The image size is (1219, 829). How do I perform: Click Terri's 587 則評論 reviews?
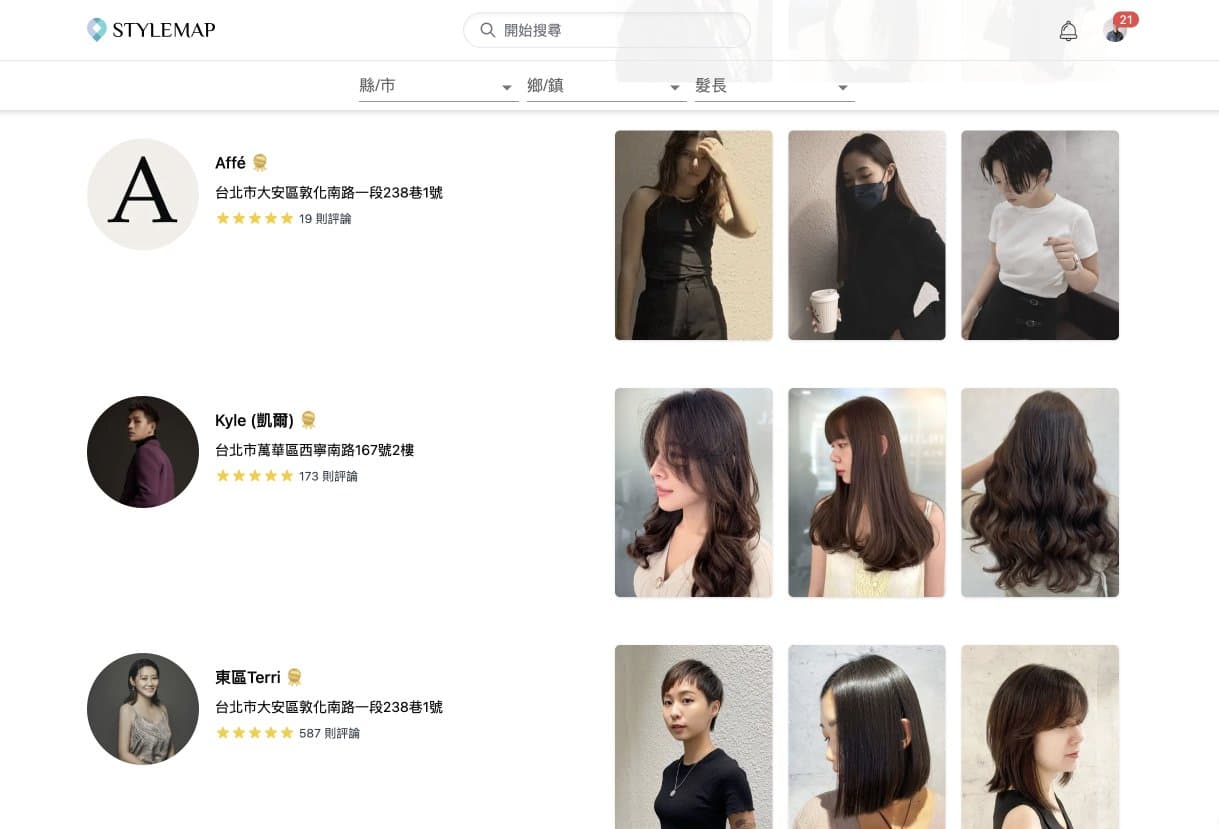click(329, 733)
